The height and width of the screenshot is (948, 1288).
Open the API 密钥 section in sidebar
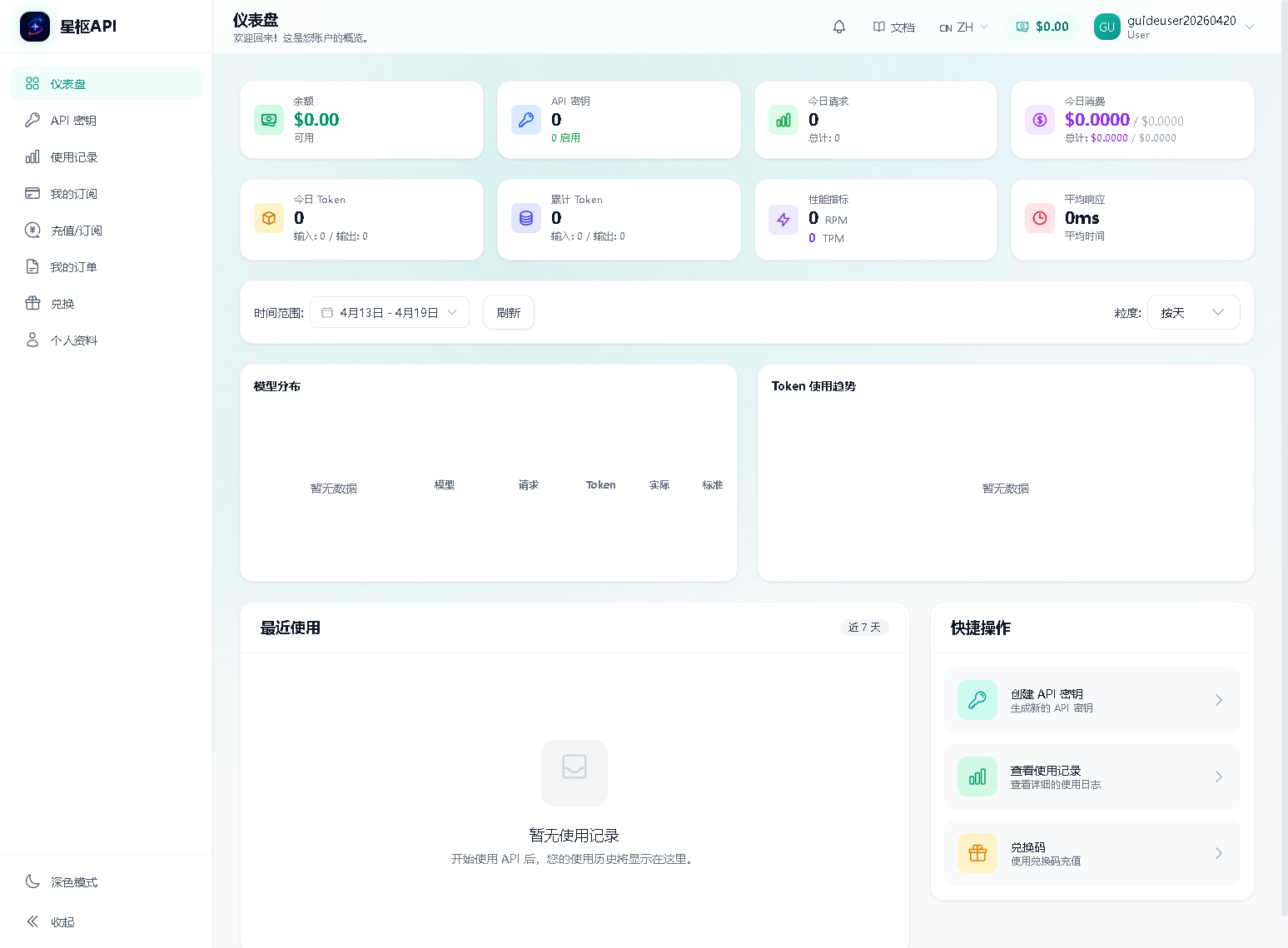pyautogui.click(x=73, y=120)
